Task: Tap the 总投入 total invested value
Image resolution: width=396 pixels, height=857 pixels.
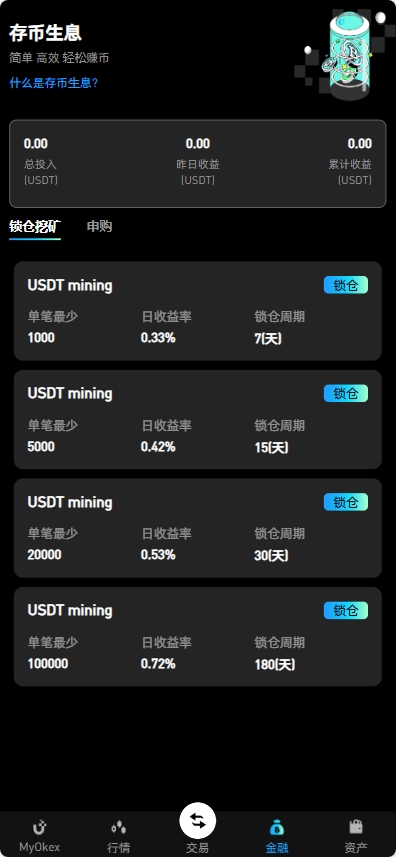Action: 36,144
